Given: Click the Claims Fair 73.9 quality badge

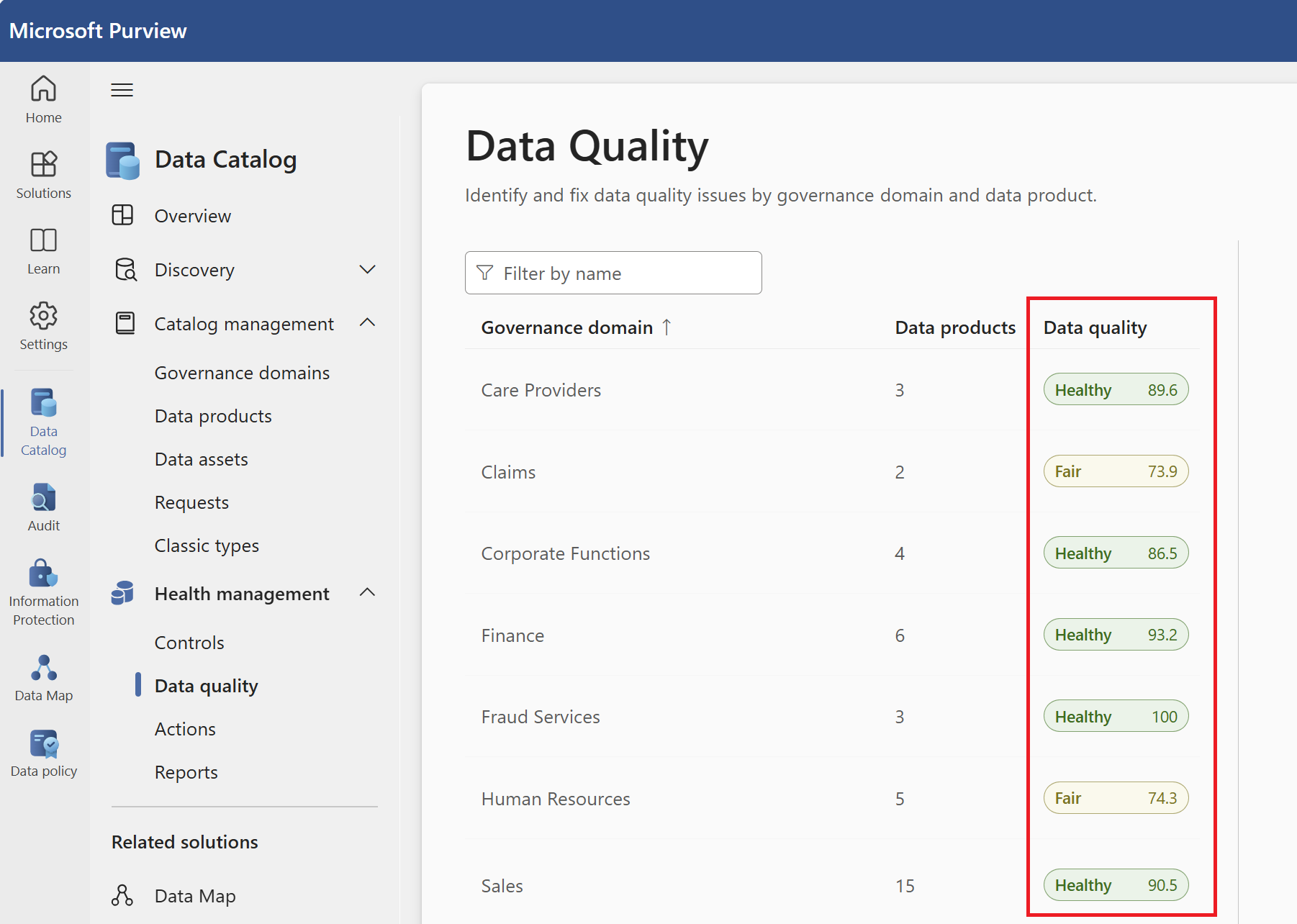Looking at the screenshot, I should point(1115,471).
